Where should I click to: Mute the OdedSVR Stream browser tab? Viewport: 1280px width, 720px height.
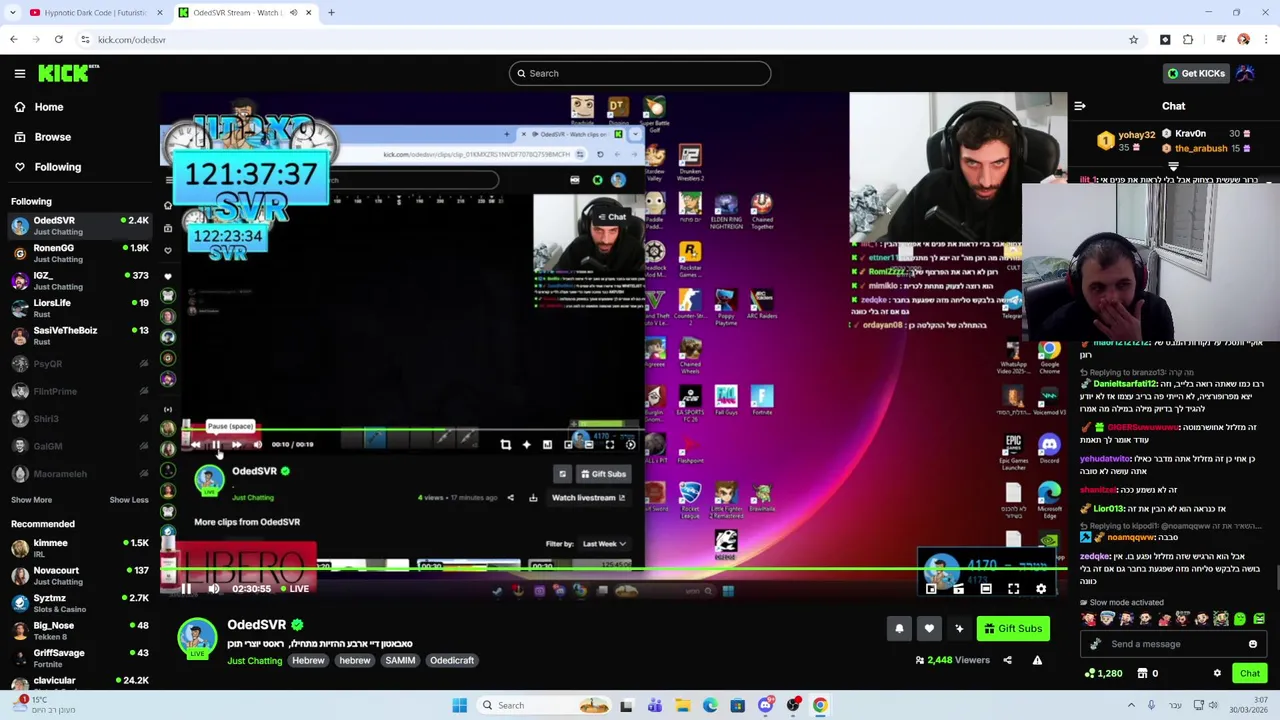click(x=293, y=13)
